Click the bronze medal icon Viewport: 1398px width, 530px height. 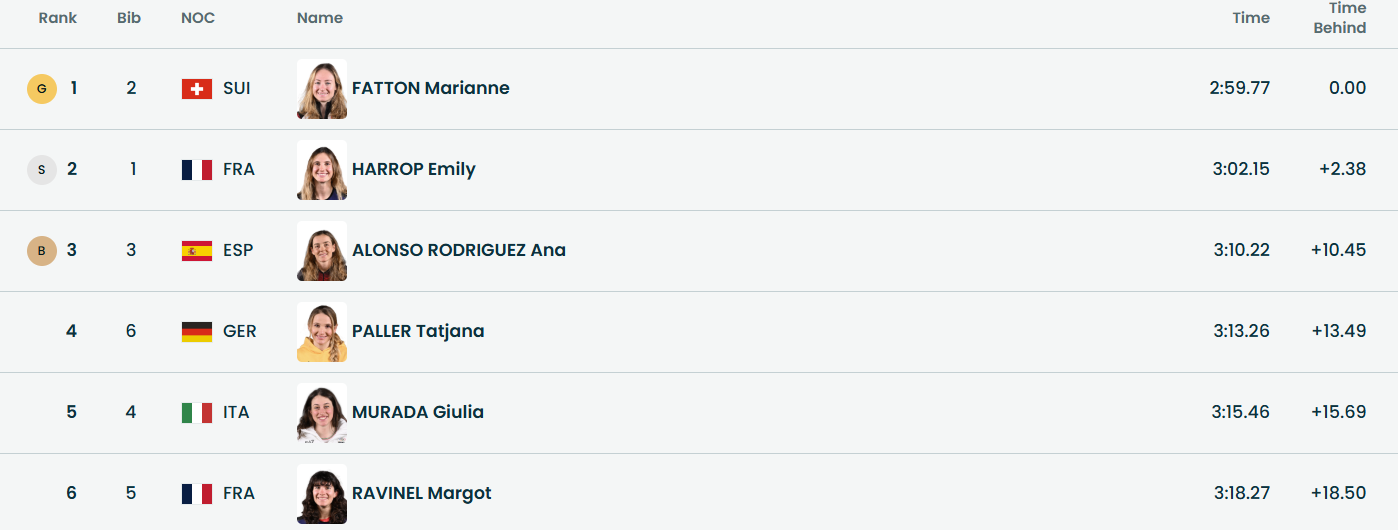(x=41, y=251)
